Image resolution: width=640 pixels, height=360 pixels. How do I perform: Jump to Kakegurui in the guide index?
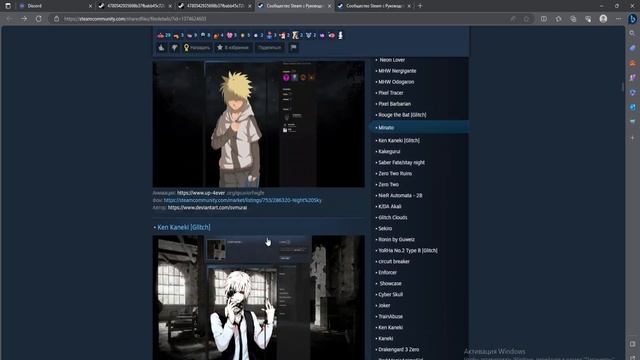pos(389,151)
